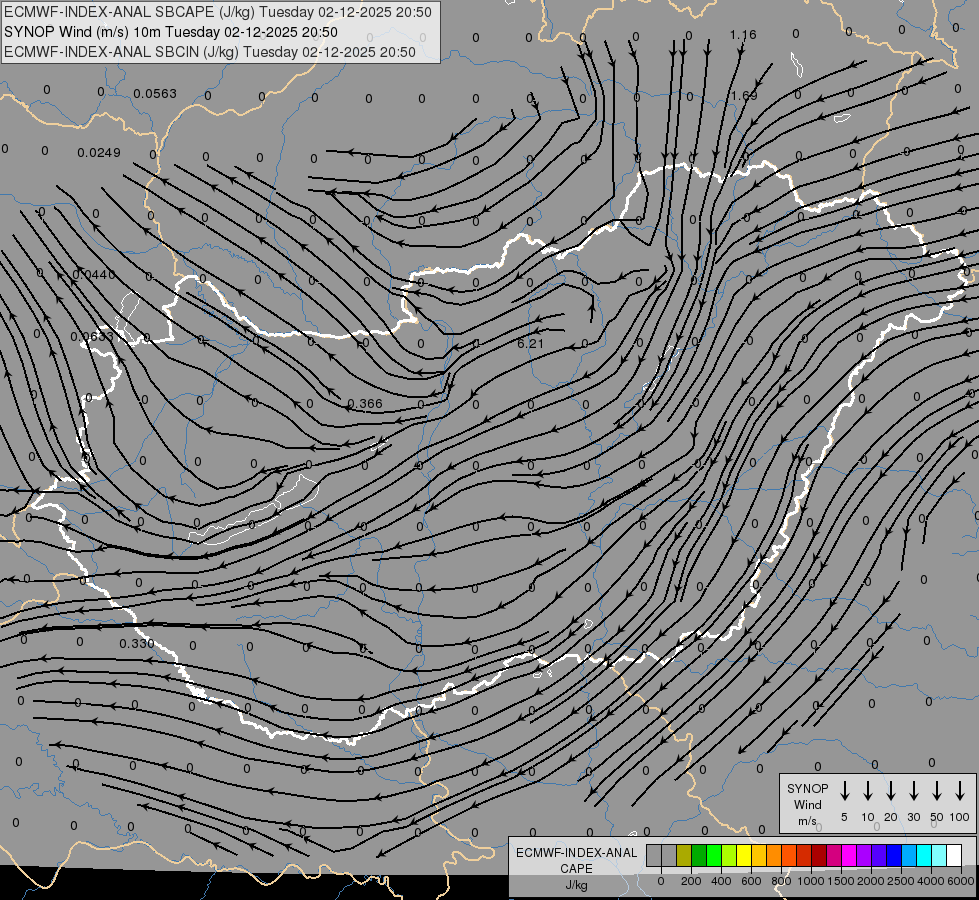Click the 0.0440 value on the map
The image size is (979, 900).
coord(94,274)
